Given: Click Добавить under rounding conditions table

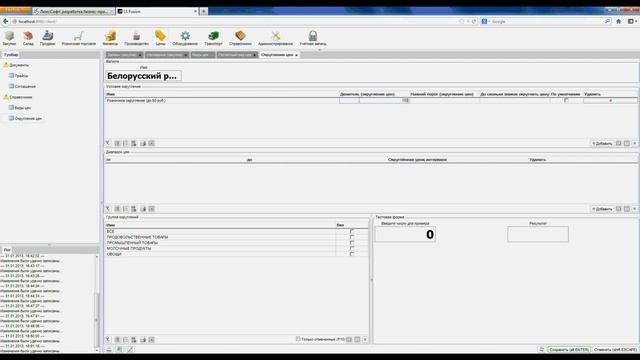Looking at the screenshot, I should 602,144.
